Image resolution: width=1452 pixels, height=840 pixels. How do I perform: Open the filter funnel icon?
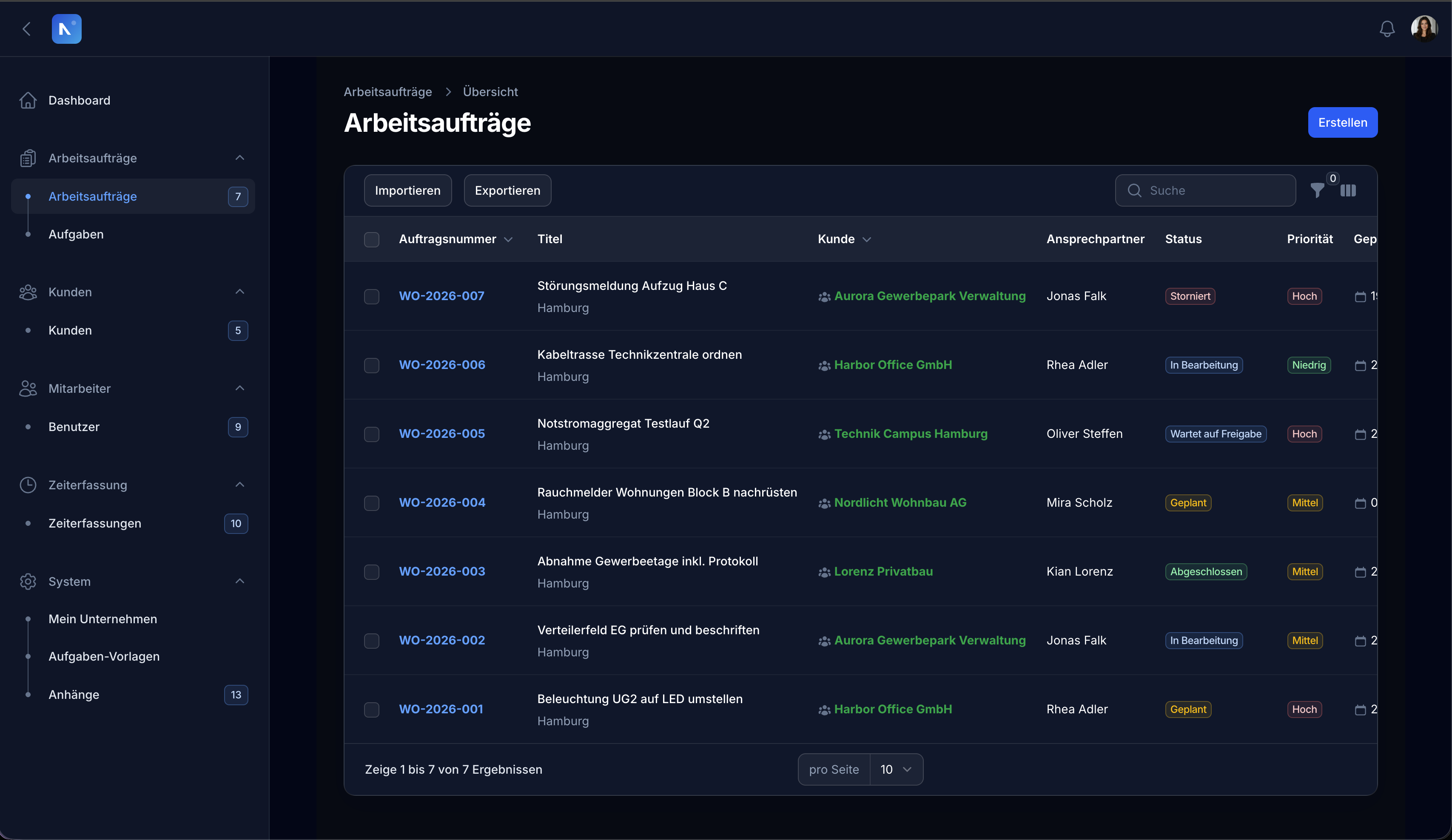coord(1317,190)
